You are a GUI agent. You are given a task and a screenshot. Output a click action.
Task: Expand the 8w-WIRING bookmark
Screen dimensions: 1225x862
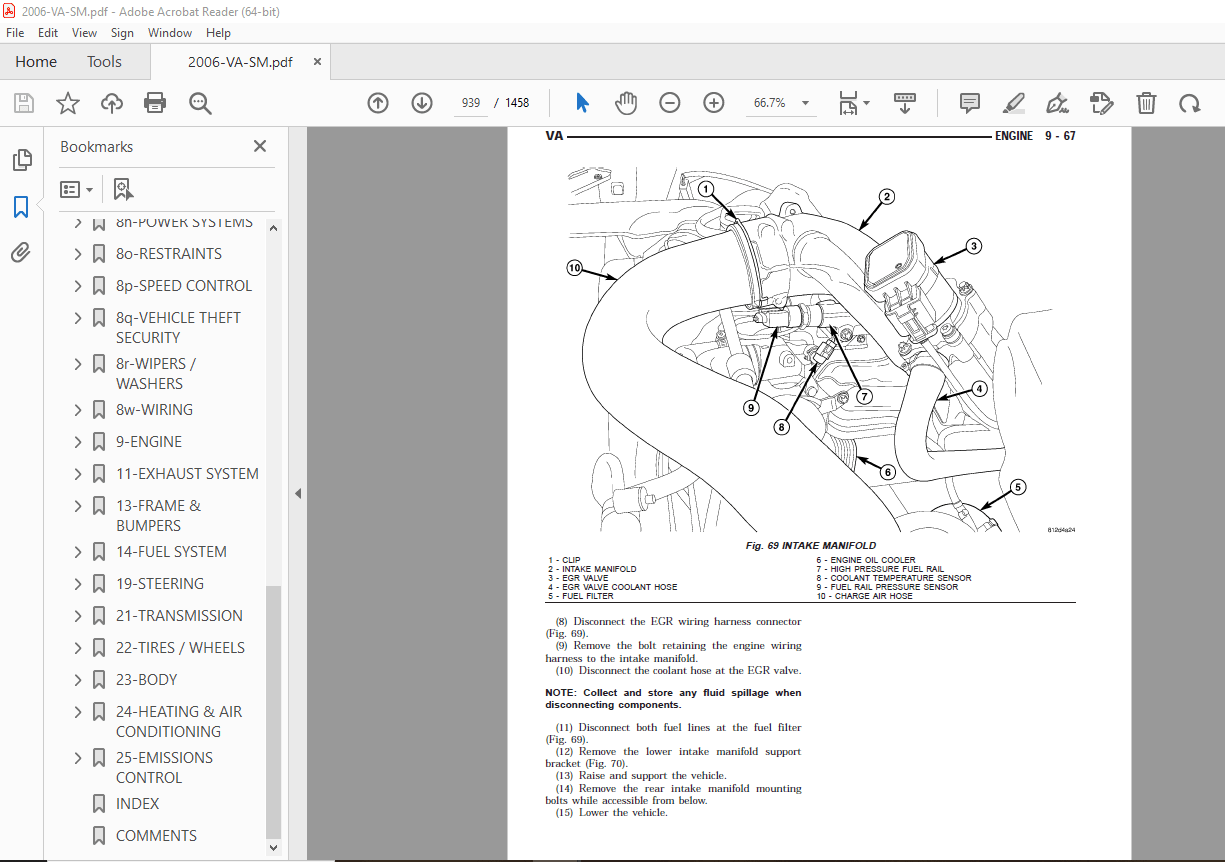[x=78, y=409]
